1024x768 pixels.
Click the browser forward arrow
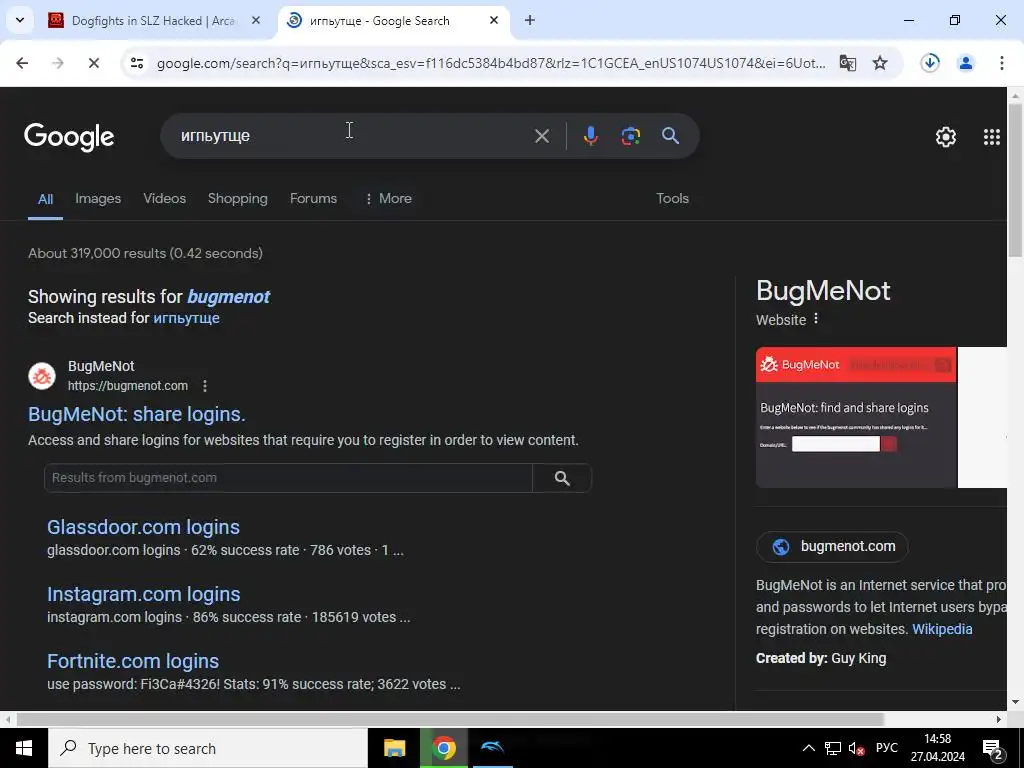coord(58,63)
